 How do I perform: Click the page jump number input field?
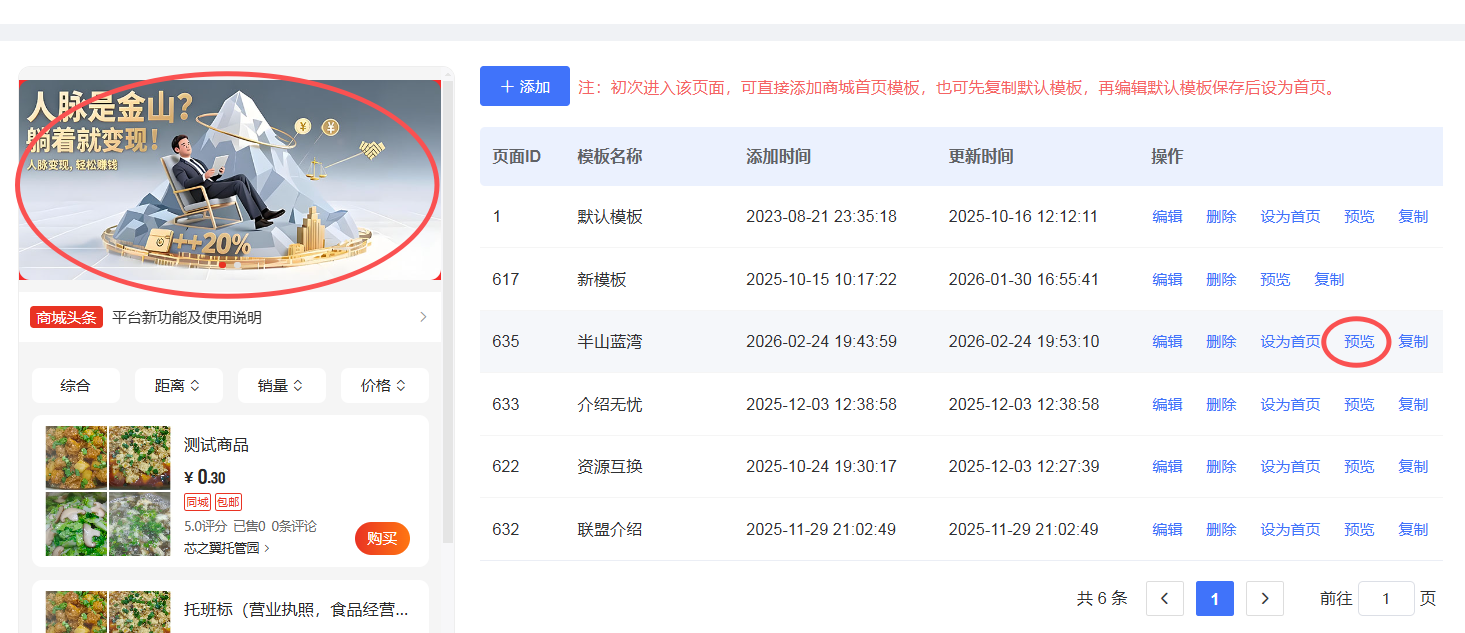[x=1386, y=598]
